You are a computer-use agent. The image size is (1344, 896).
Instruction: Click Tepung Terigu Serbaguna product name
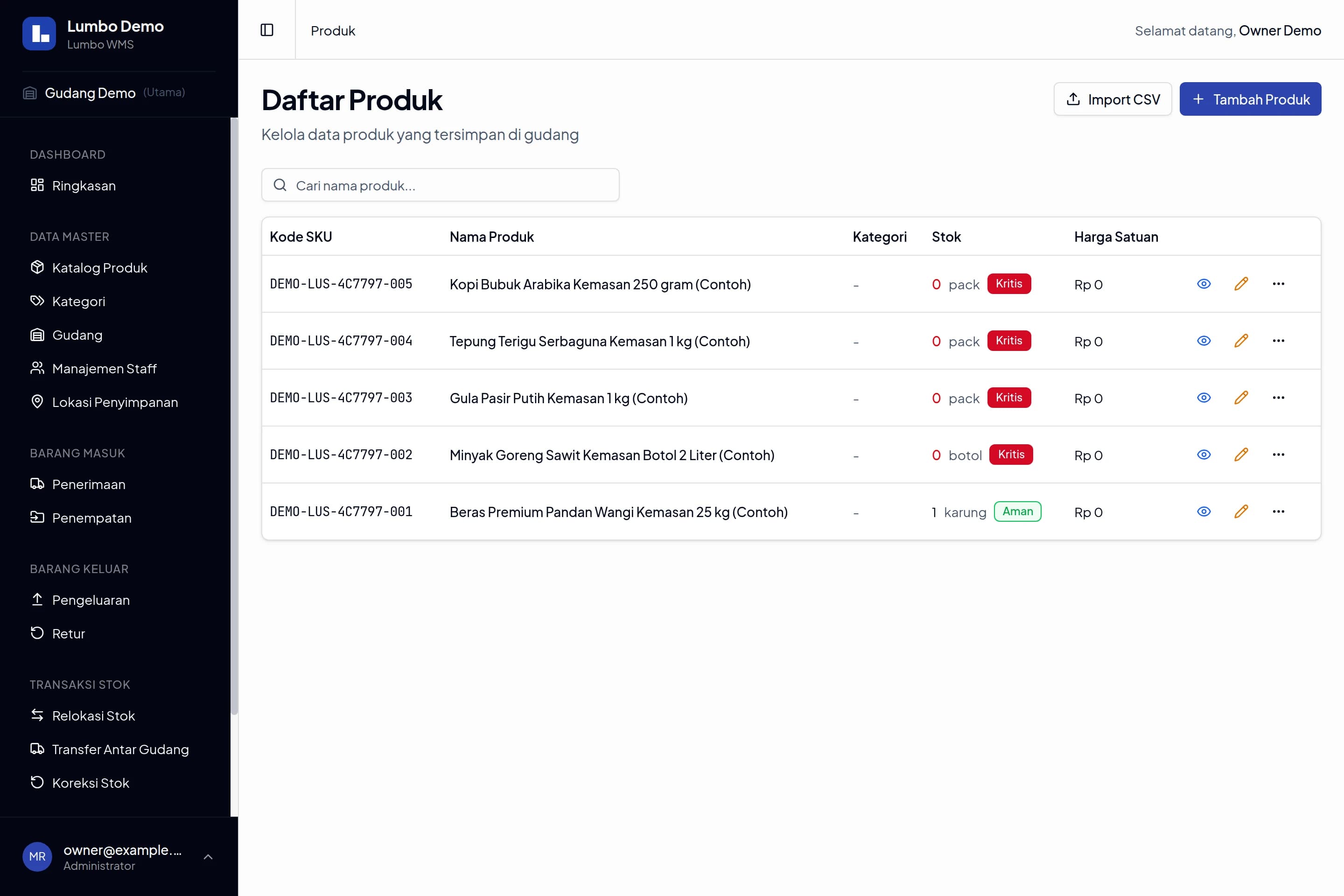(x=599, y=341)
